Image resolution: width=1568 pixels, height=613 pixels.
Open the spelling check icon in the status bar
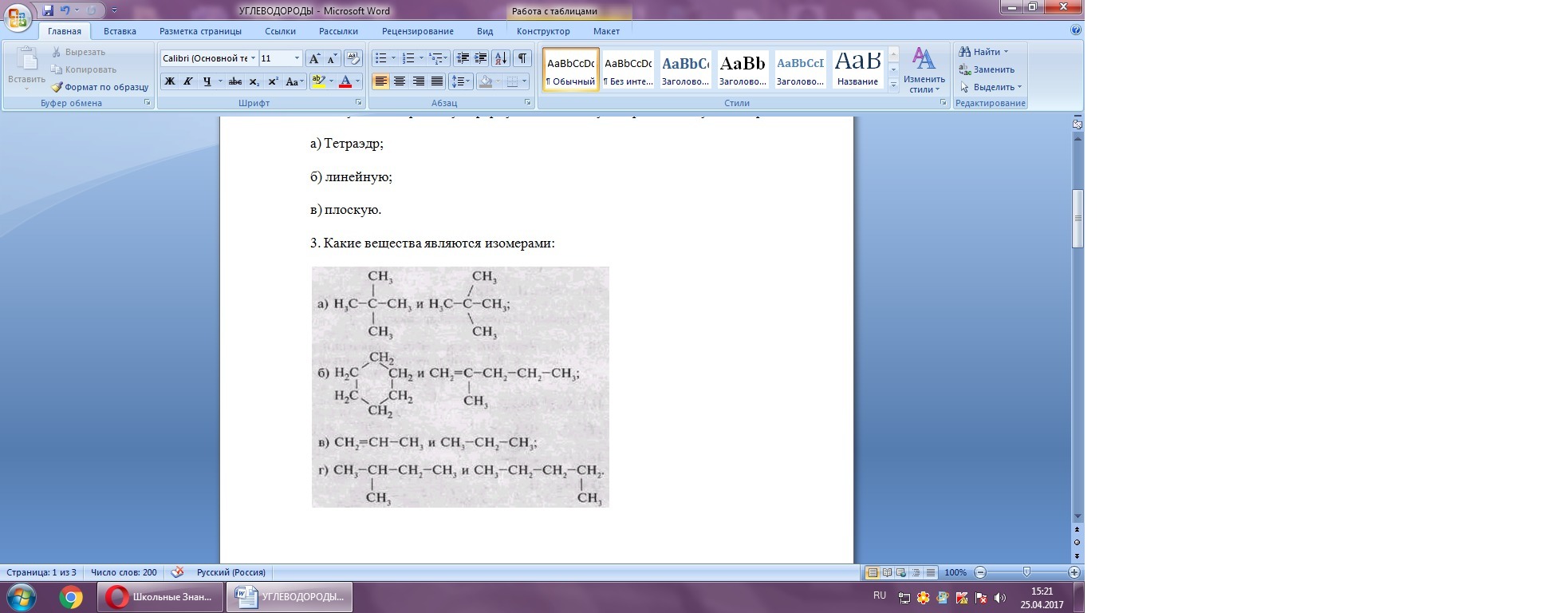tap(177, 572)
